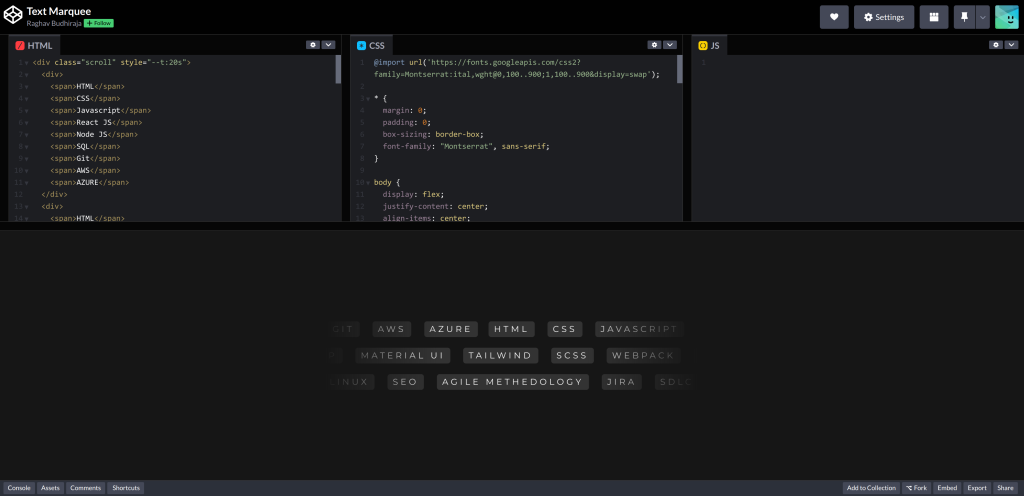The height and width of the screenshot is (496, 1024).
Task: Open CSS editor settings gear
Action: [x=654, y=45]
